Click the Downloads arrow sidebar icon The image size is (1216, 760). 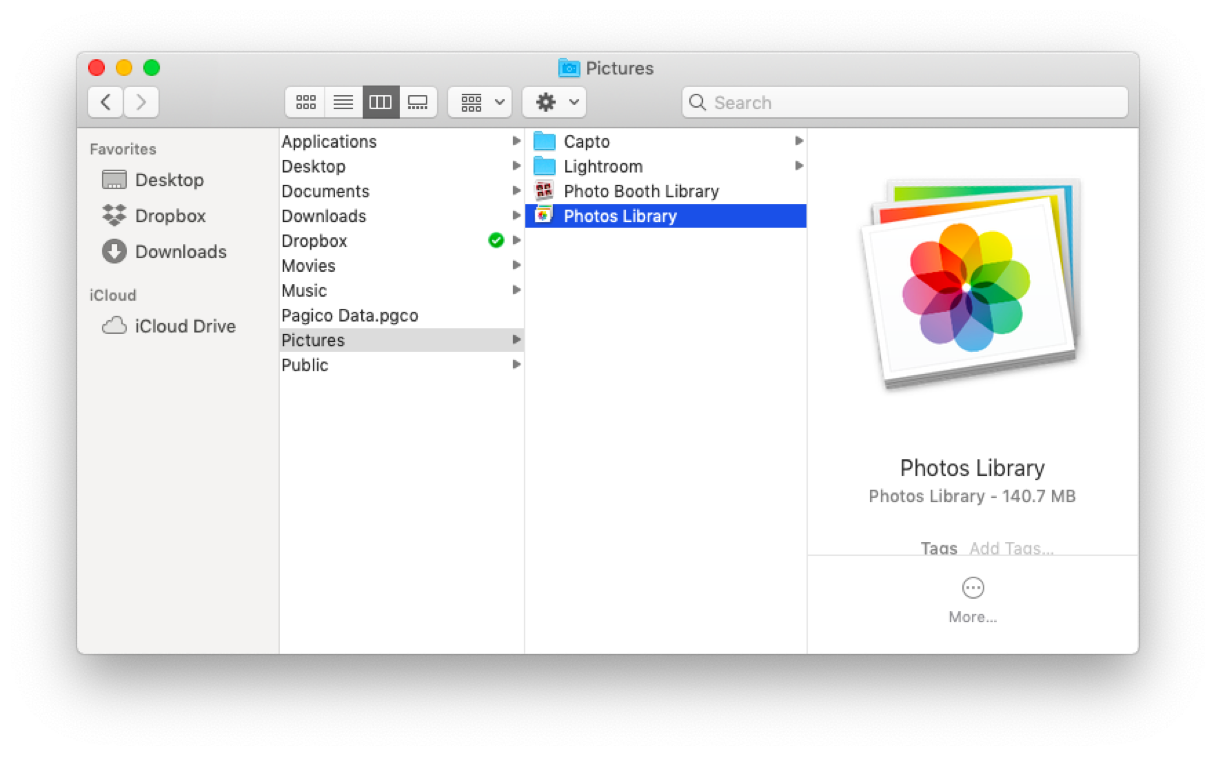[115, 252]
